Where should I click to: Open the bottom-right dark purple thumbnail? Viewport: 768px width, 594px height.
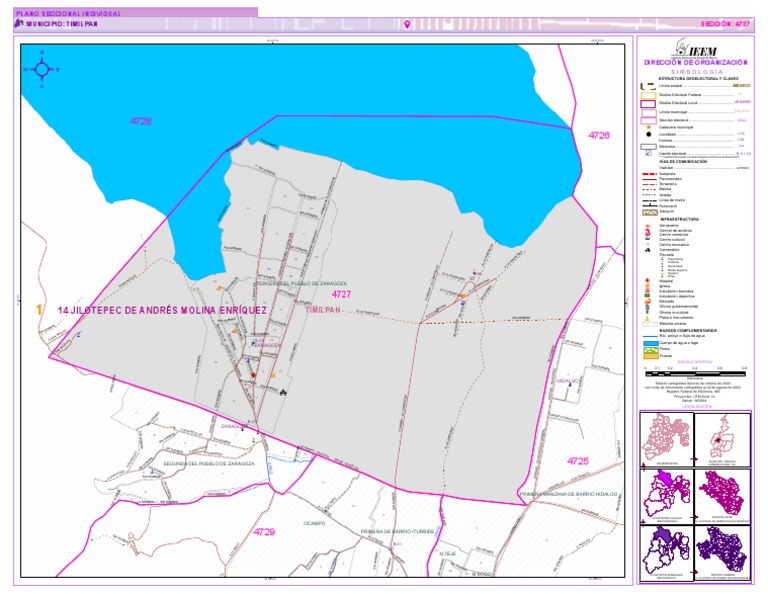(722, 553)
